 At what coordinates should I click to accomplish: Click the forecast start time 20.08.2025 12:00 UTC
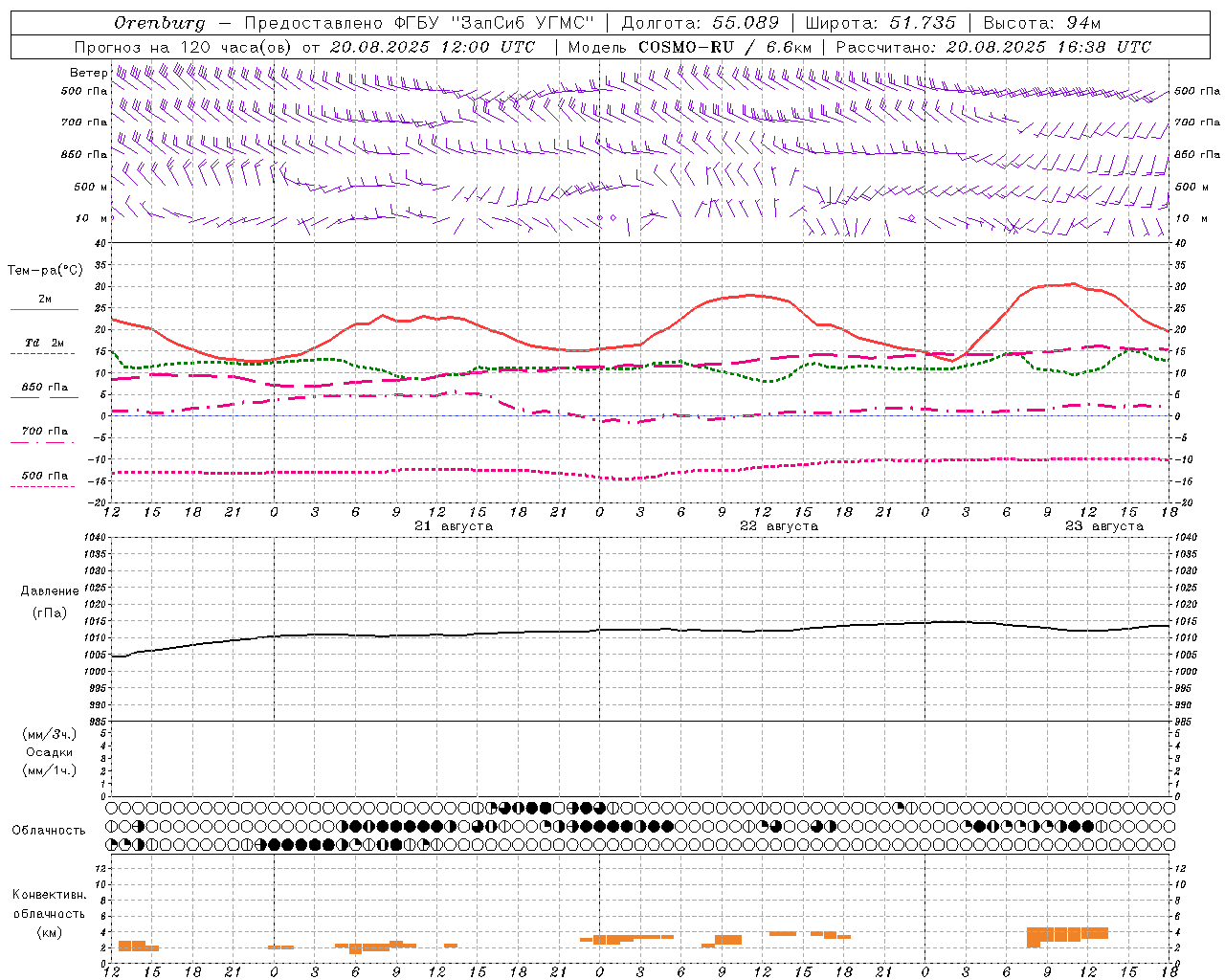432,47
